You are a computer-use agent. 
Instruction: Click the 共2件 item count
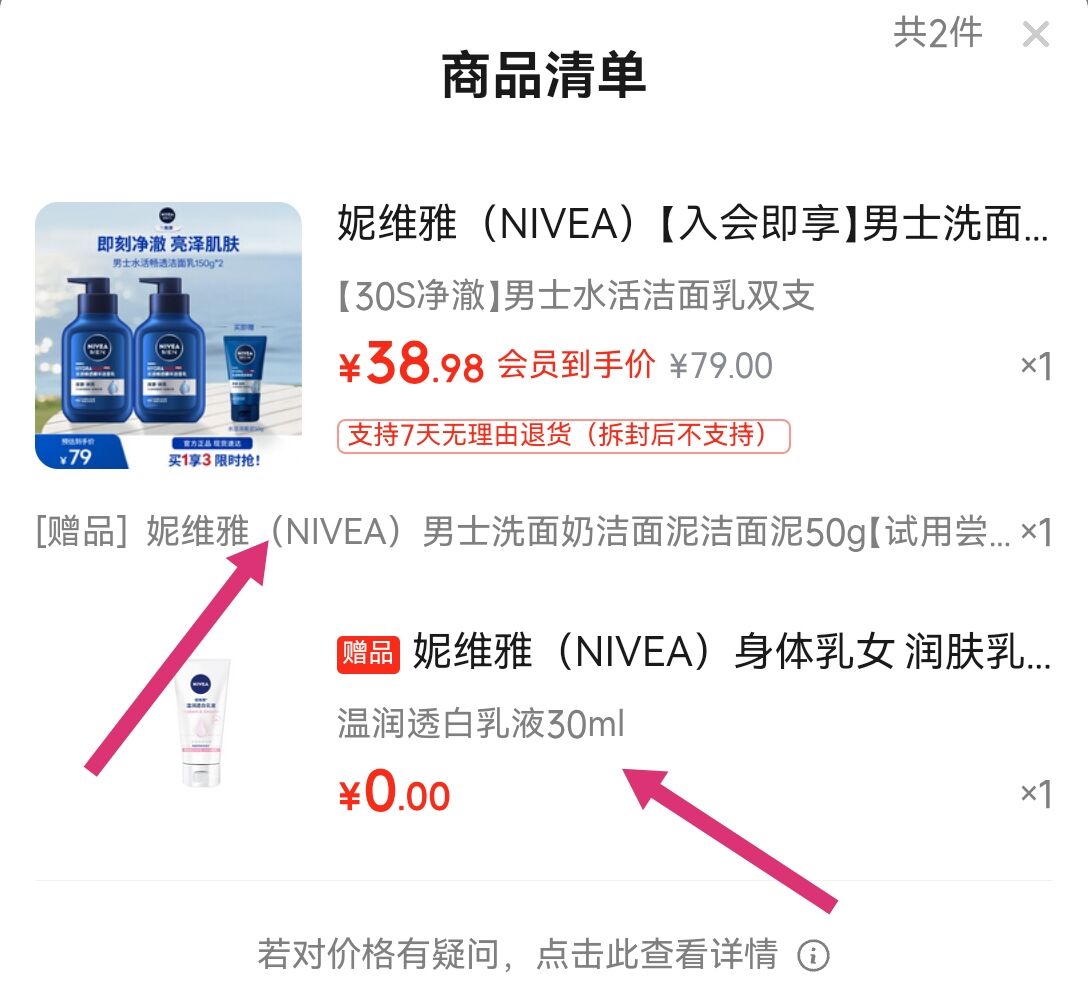point(937,33)
